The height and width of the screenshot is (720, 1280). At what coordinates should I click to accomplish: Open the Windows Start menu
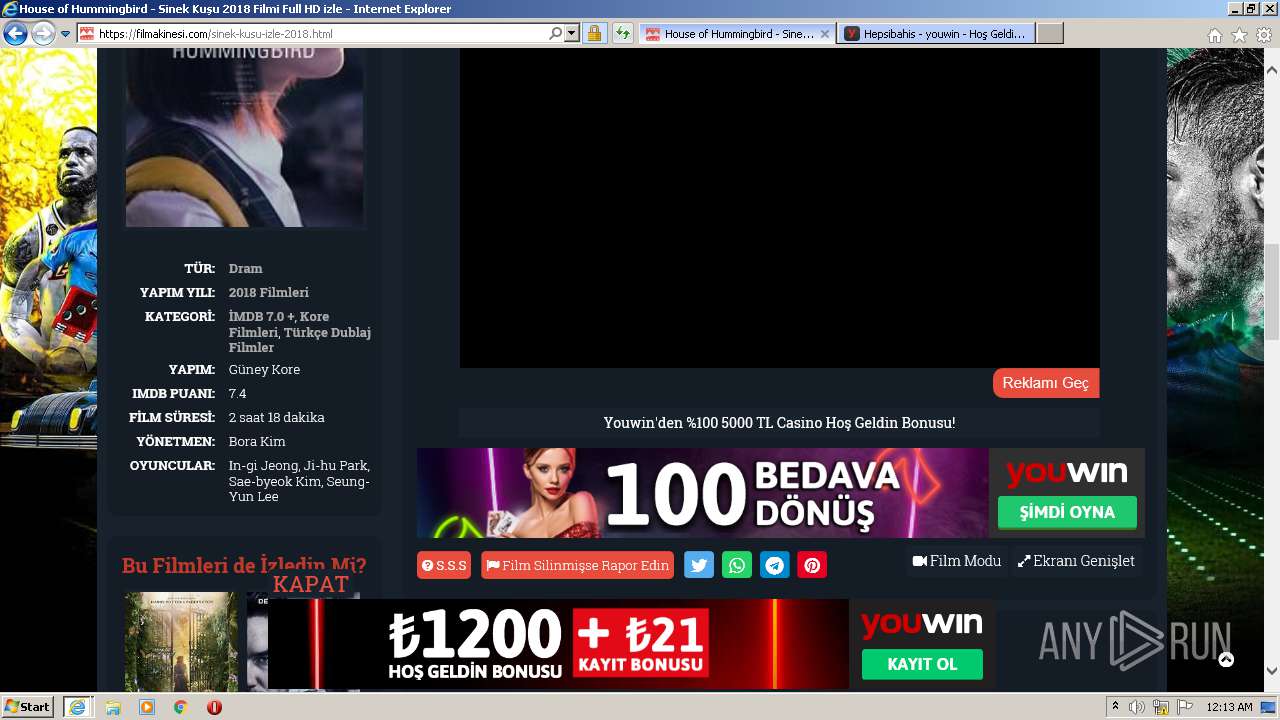[28, 706]
